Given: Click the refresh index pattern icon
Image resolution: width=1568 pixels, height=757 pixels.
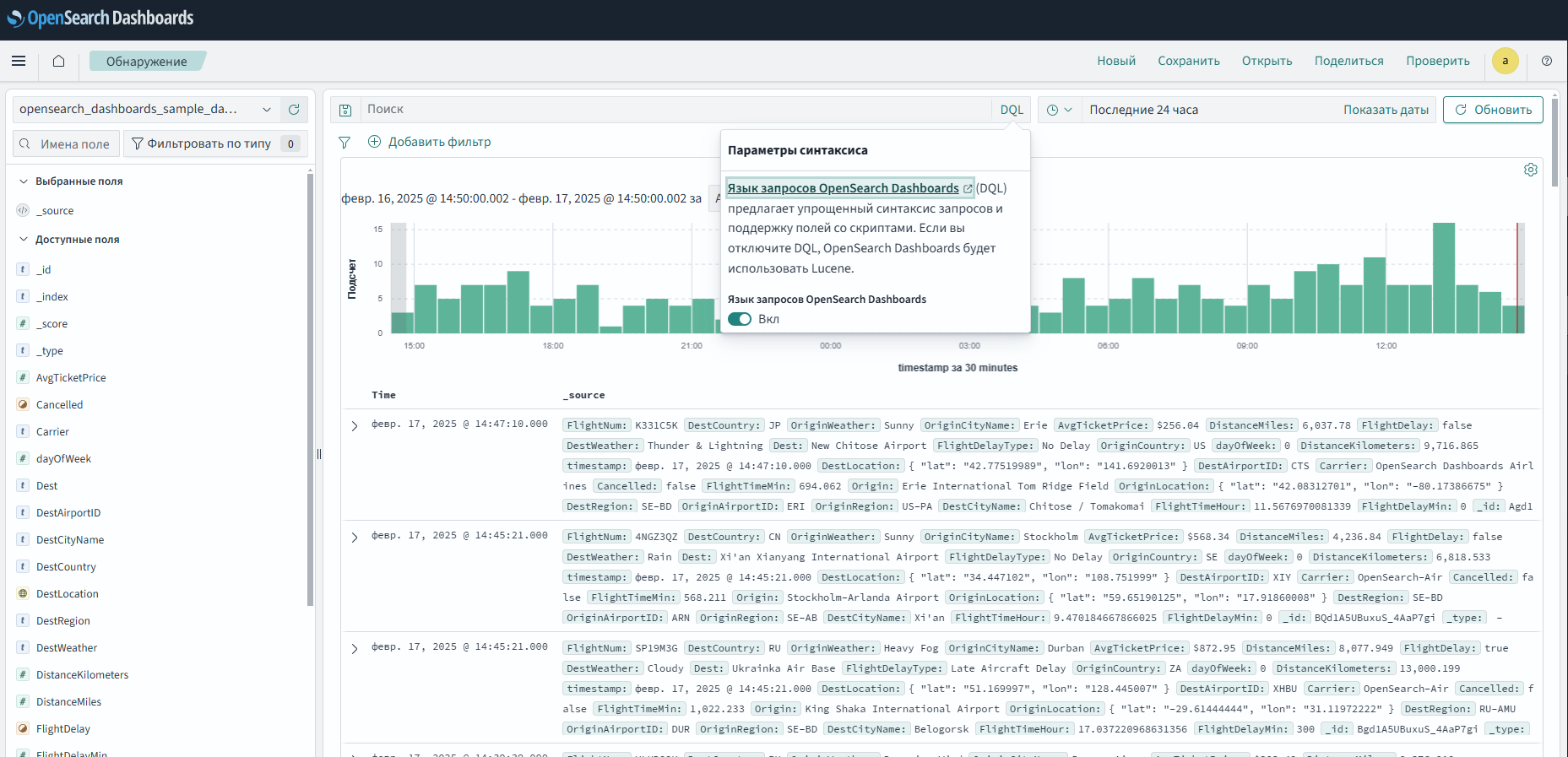Looking at the screenshot, I should [294, 110].
